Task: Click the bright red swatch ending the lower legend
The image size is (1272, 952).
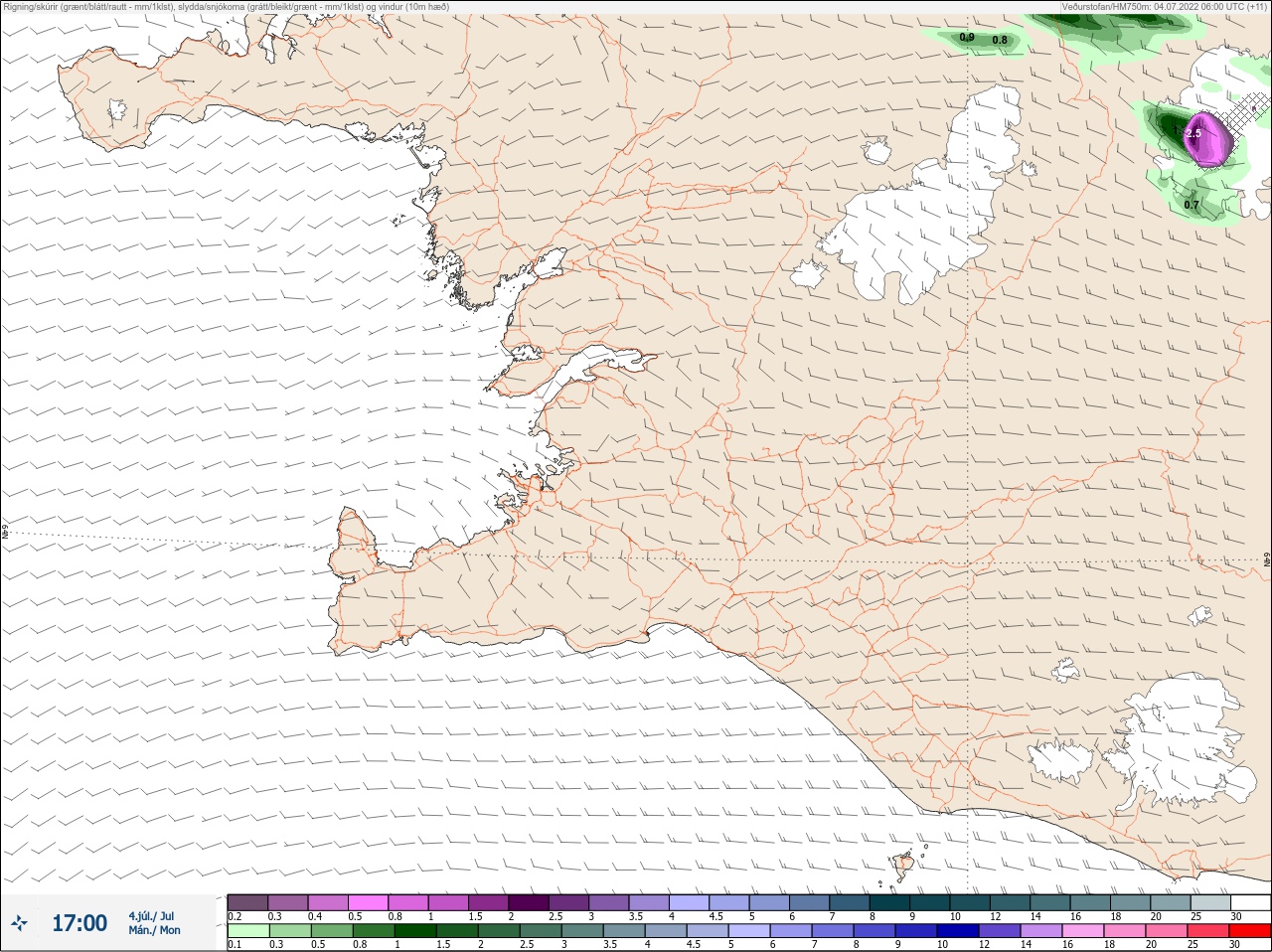Action: tap(1250, 931)
